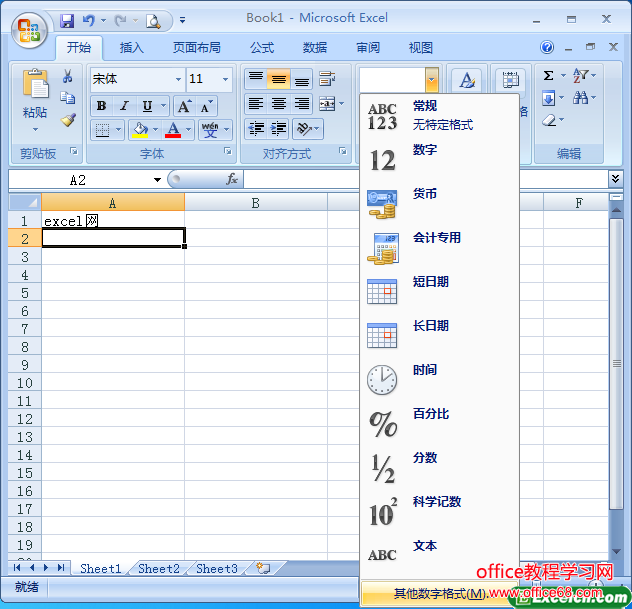Screen dimensions: 632x609
Task: Open font color dropdown arrow
Action: click(189, 130)
